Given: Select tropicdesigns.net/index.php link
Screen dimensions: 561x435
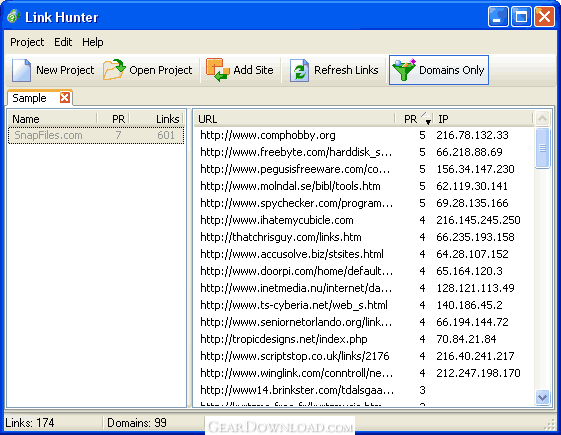Looking at the screenshot, I should tap(284, 339).
